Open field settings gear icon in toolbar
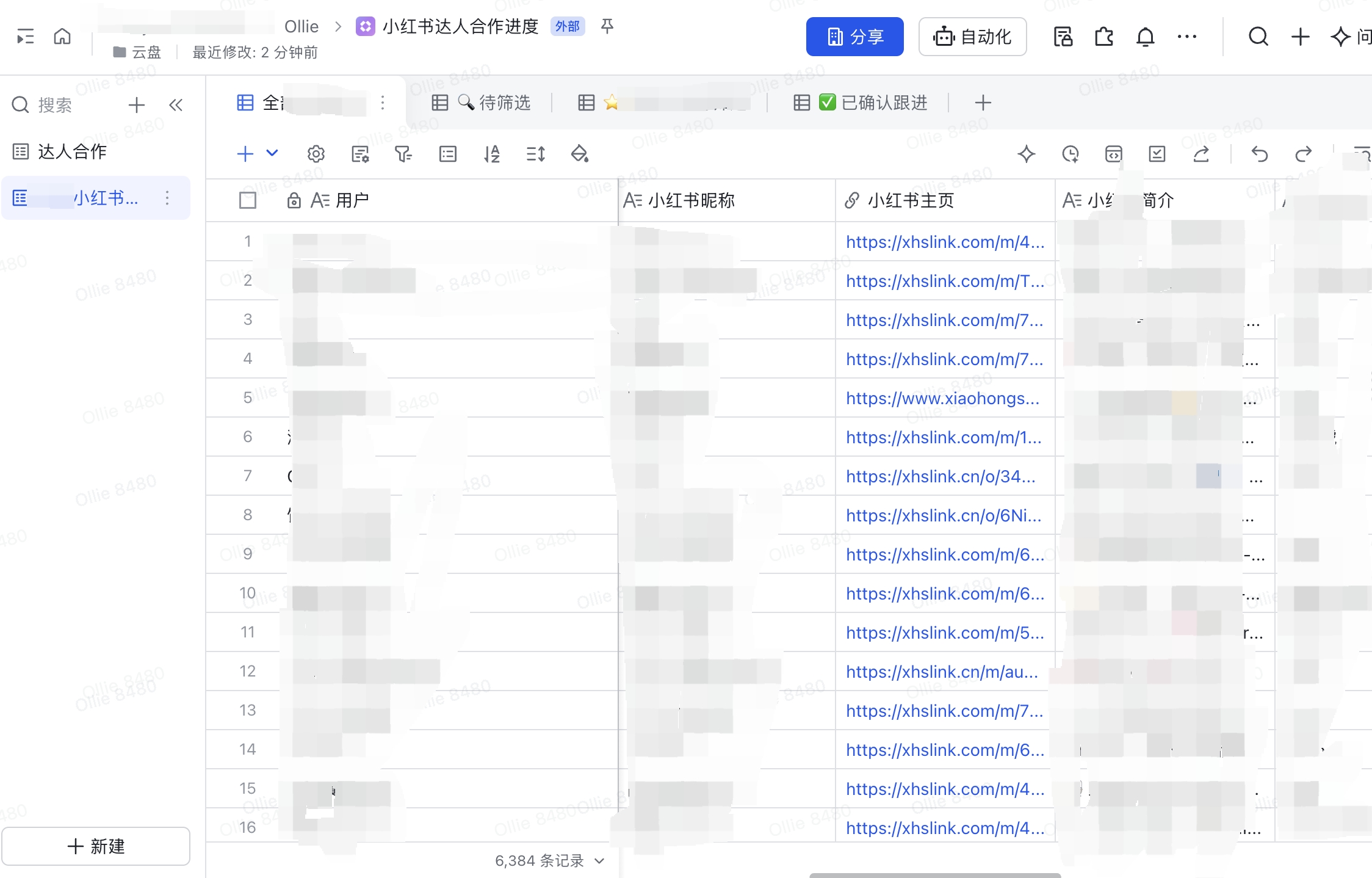Image resolution: width=1372 pixels, height=878 pixels. pos(316,154)
